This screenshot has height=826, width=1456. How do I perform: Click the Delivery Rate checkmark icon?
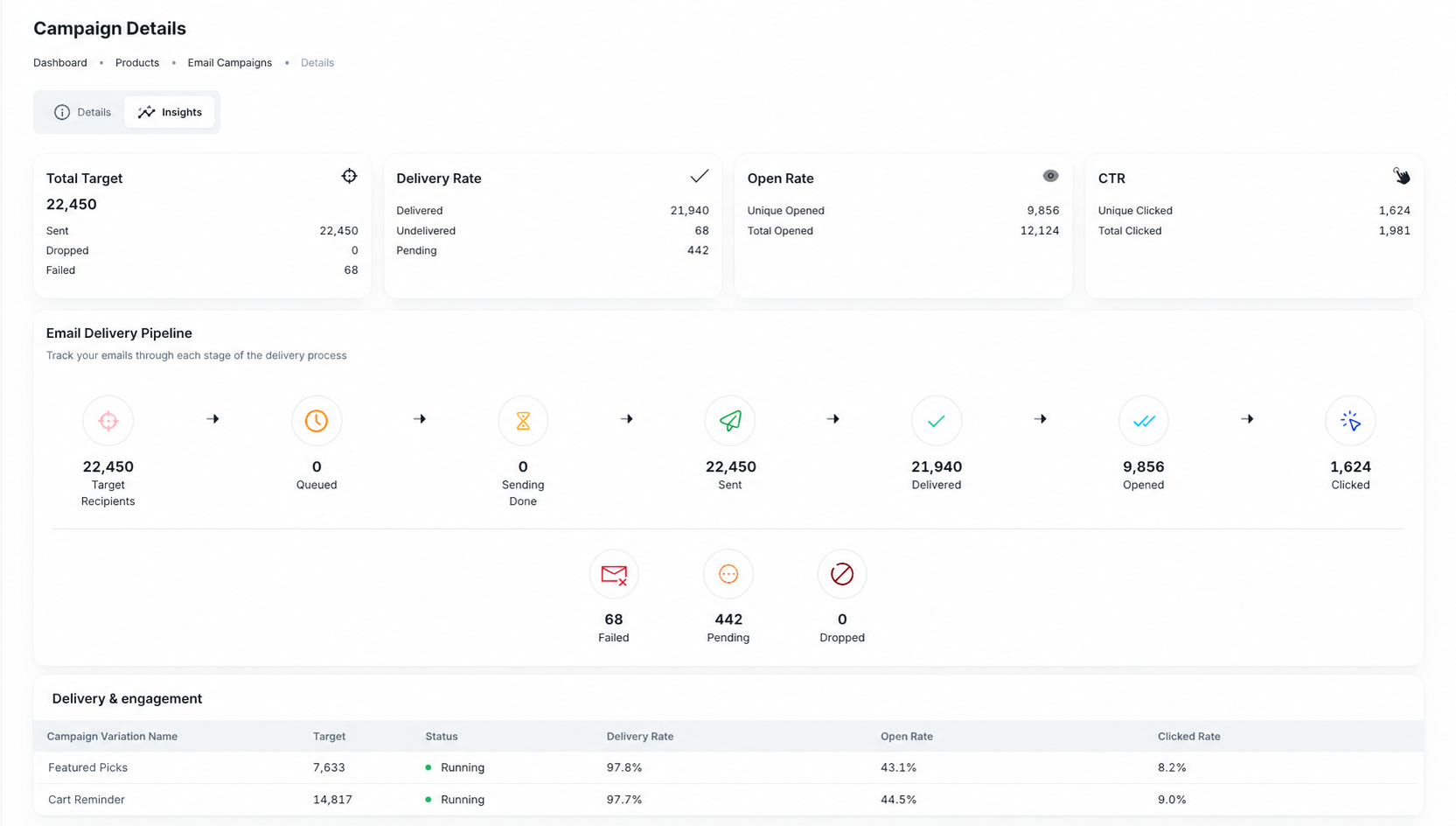[699, 177]
